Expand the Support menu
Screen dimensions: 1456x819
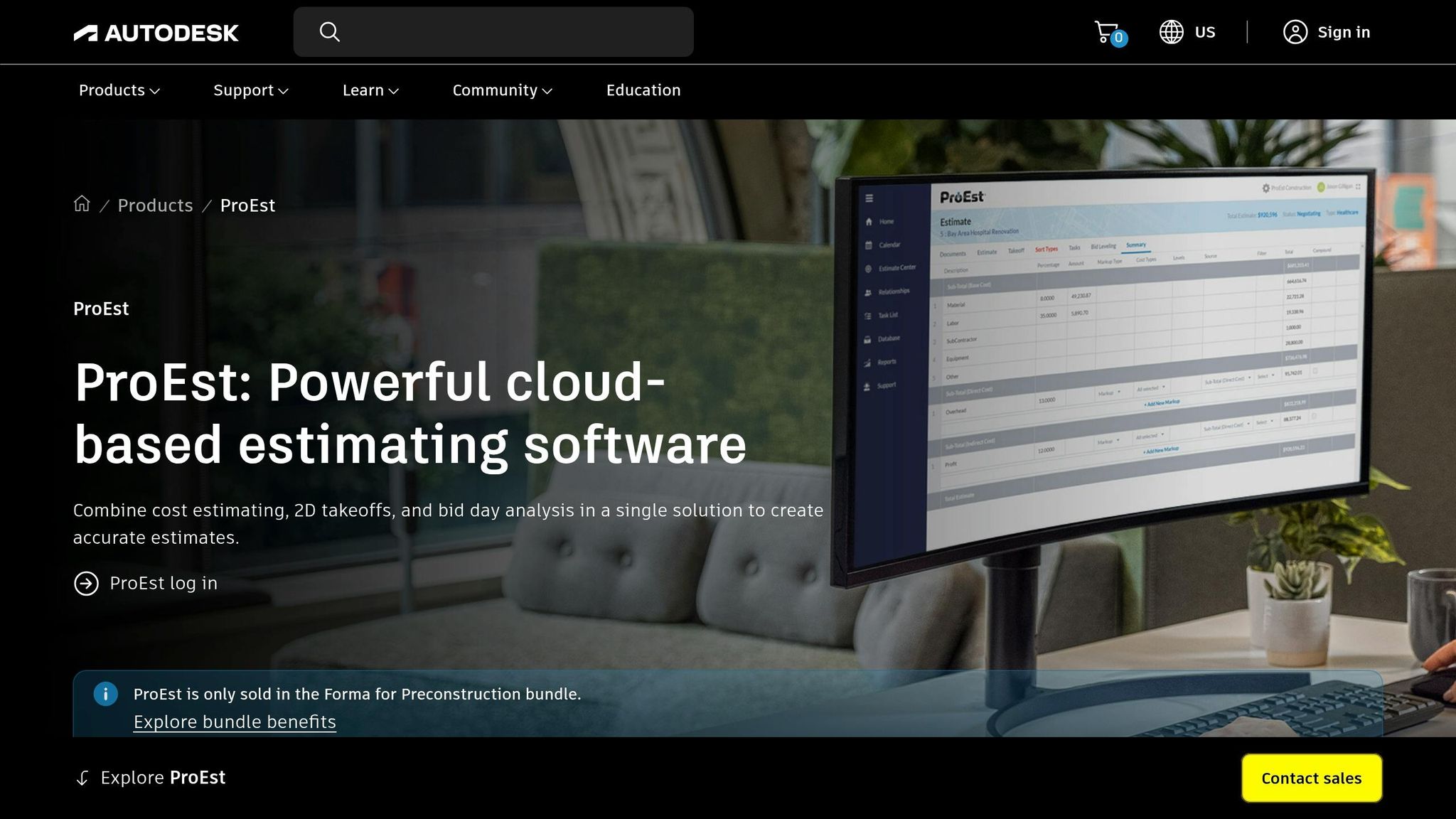pos(251,90)
